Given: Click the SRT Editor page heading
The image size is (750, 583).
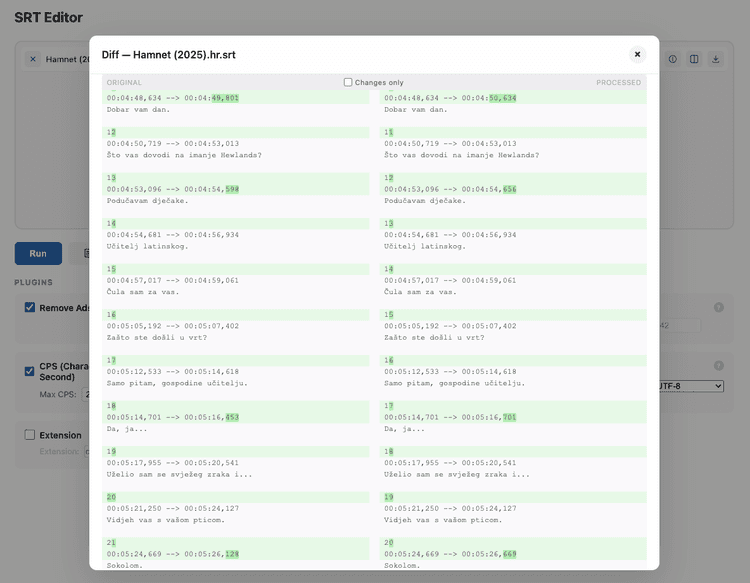Looking at the screenshot, I should coord(48,17).
